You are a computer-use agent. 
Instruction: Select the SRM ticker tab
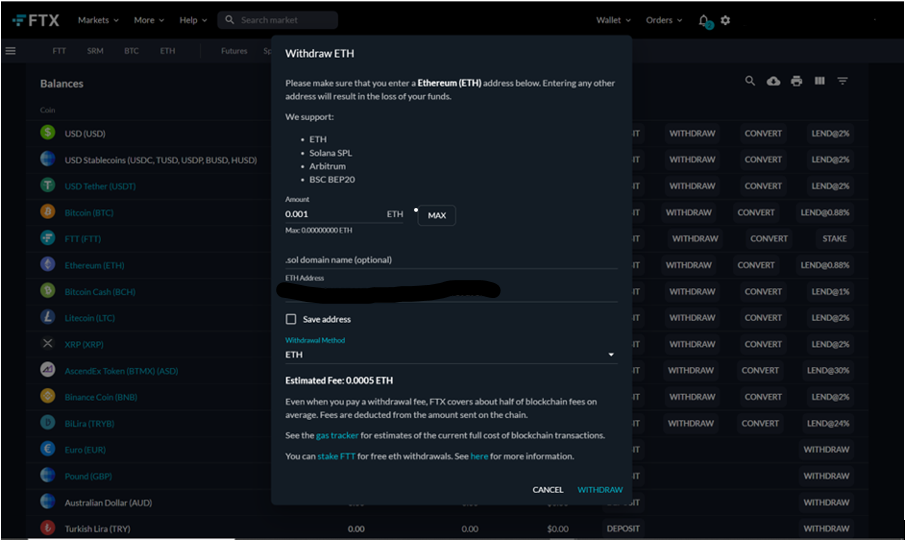pyautogui.click(x=95, y=51)
